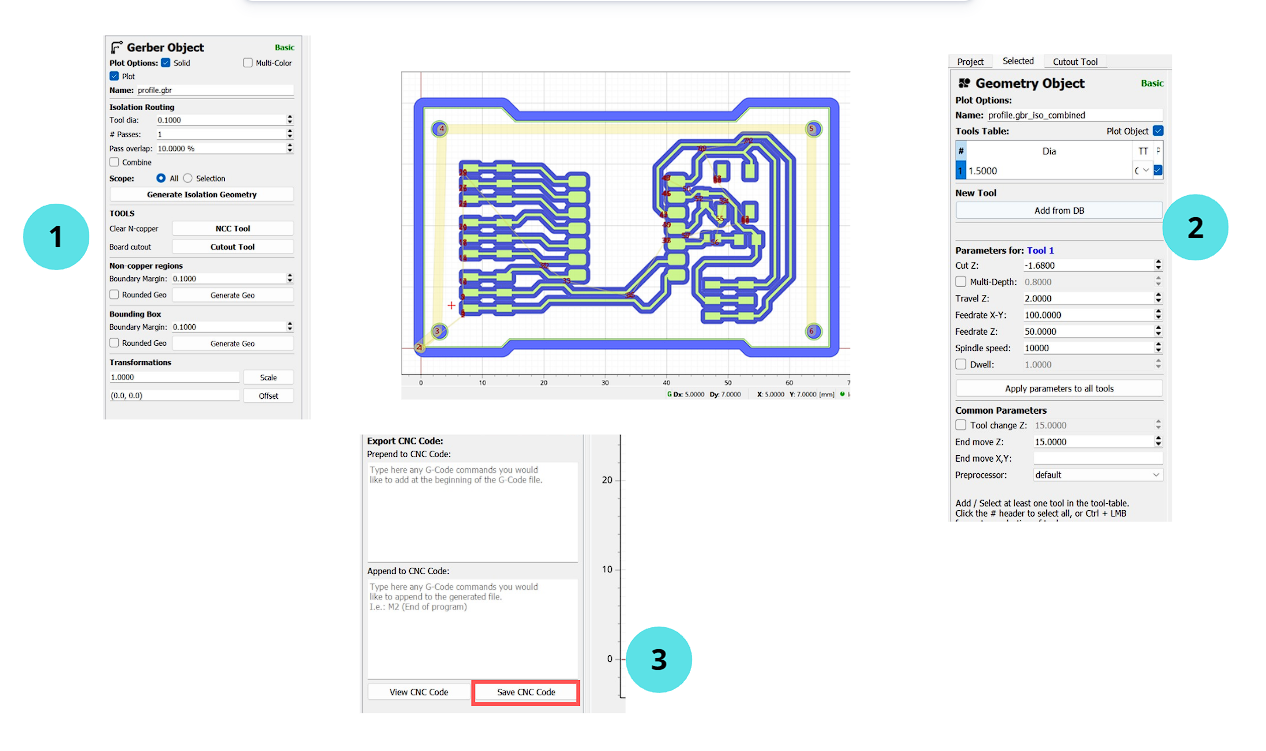The width and height of the screenshot is (1266, 751).
Task: Adjust the Feedrate Z stepper arrows
Action: tap(1159, 331)
